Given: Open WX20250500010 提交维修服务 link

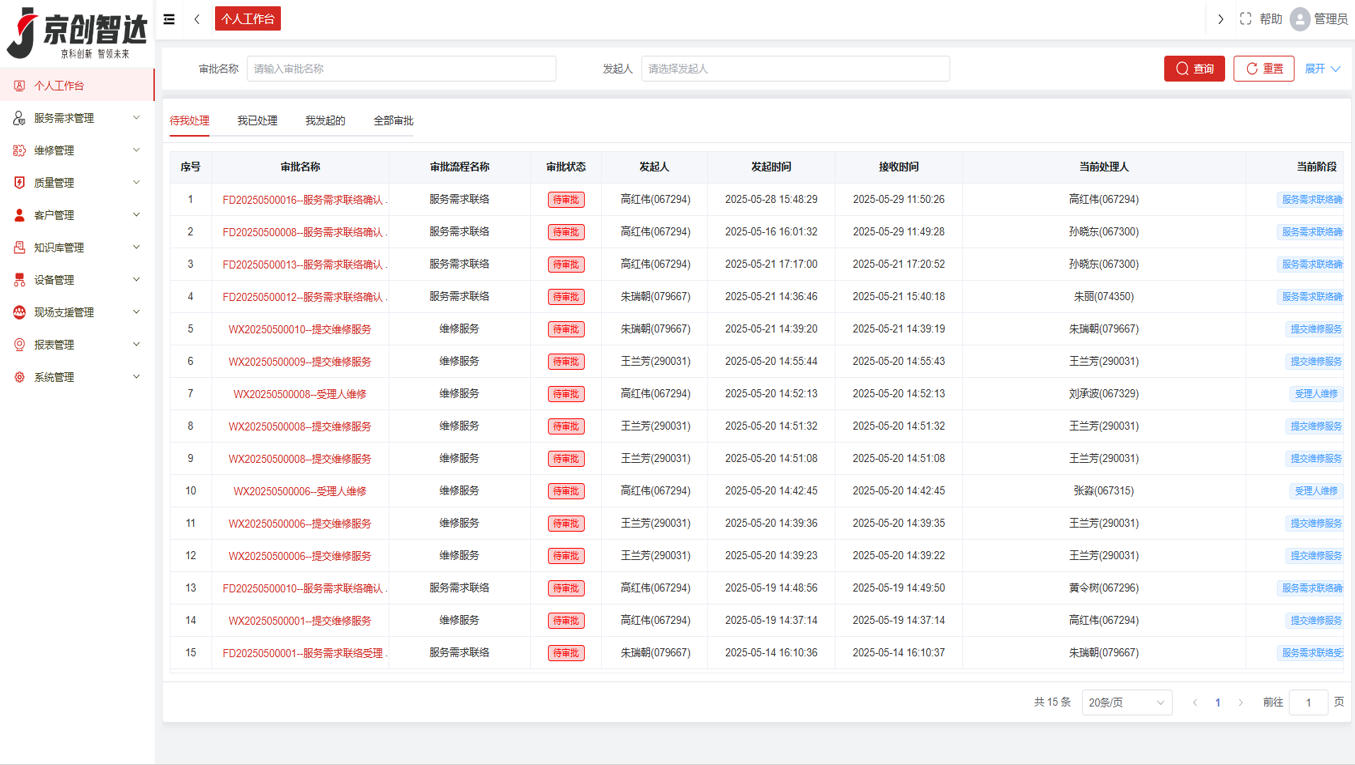Looking at the screenshot, I should 300,329.
